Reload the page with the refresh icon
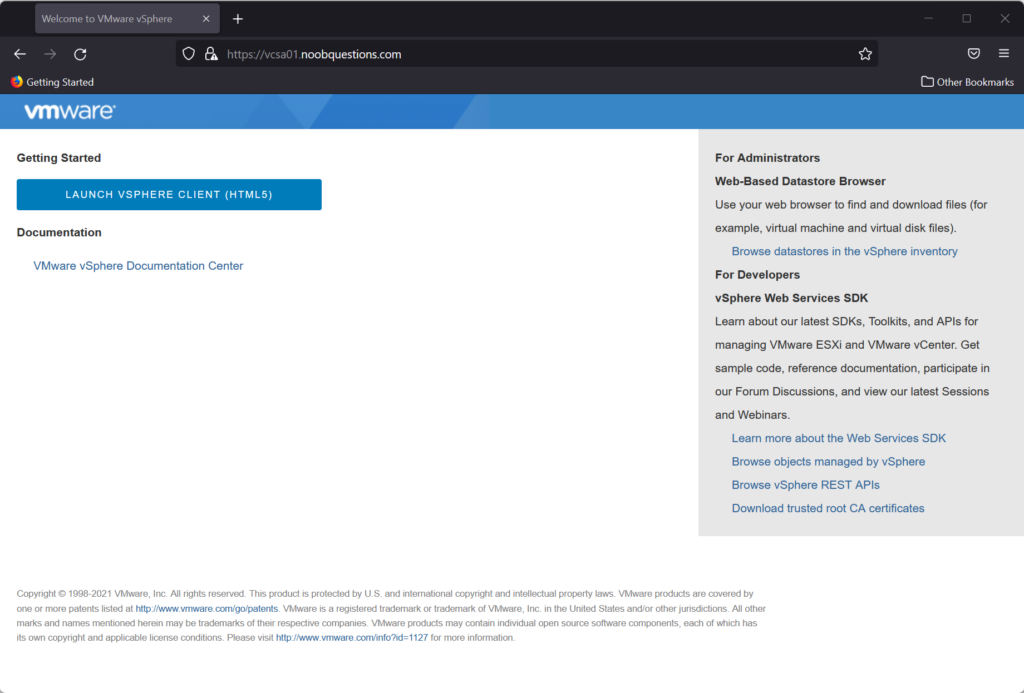Screen dimensions: 1024x693 (80, 54)
